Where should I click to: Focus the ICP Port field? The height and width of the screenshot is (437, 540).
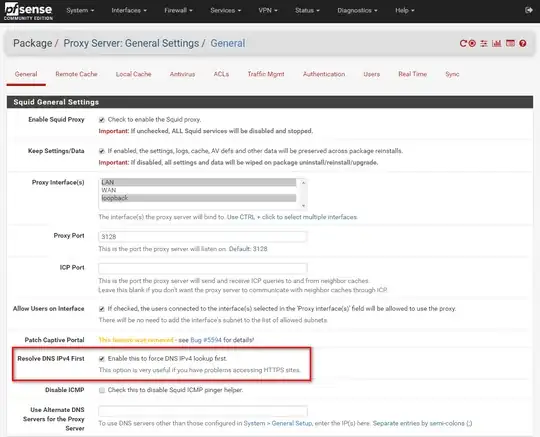point(202,268)
